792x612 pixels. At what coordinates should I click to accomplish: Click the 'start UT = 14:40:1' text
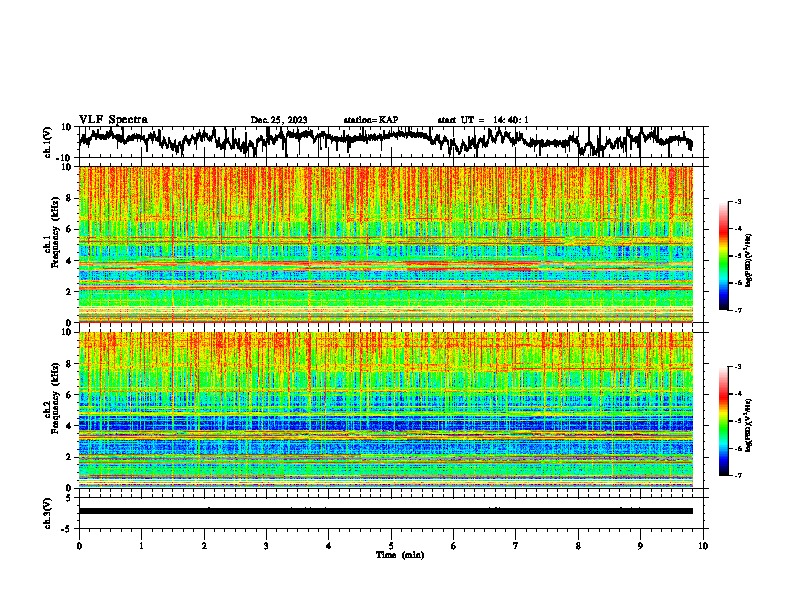(483, 120)
